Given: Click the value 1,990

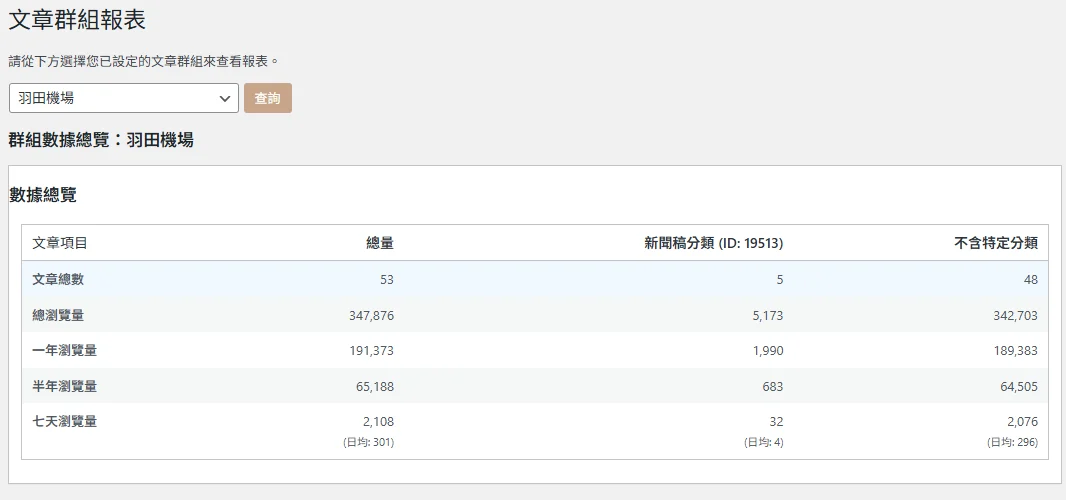Looking at the screenshot, I should coord(768,350).
